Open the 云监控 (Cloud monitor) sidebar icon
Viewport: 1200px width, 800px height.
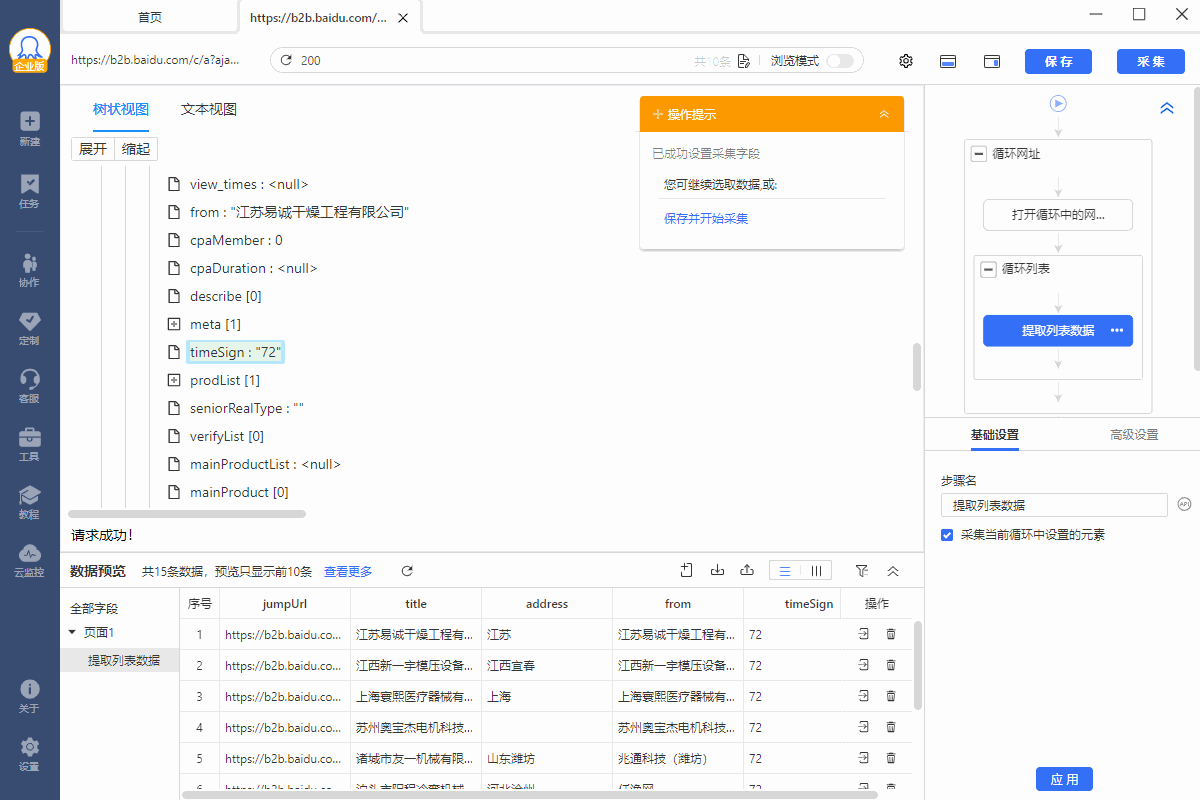[29, 560]
